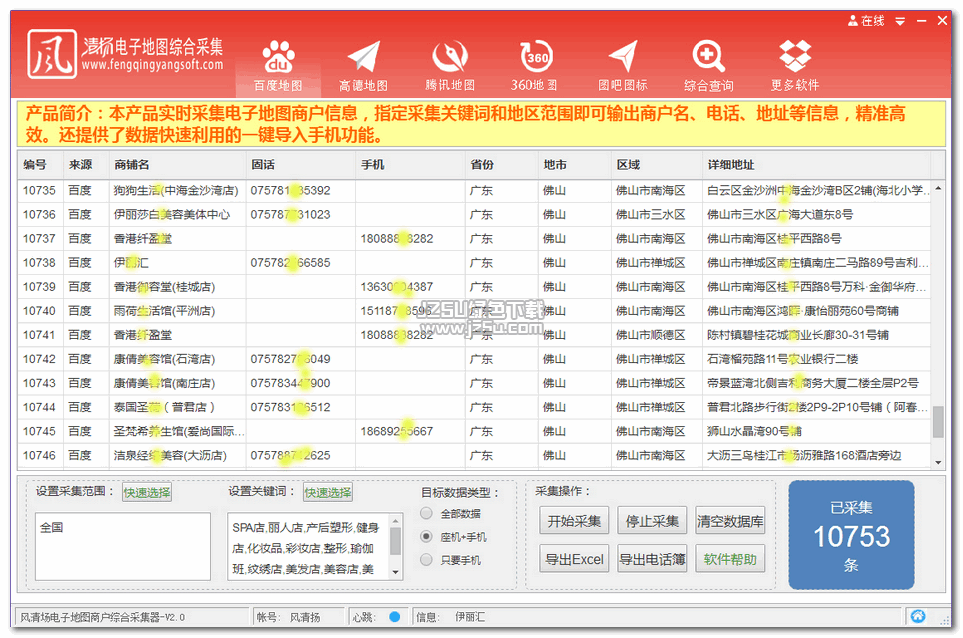
Task: Click the 编号 column header
Action: (x=41, y=165)
